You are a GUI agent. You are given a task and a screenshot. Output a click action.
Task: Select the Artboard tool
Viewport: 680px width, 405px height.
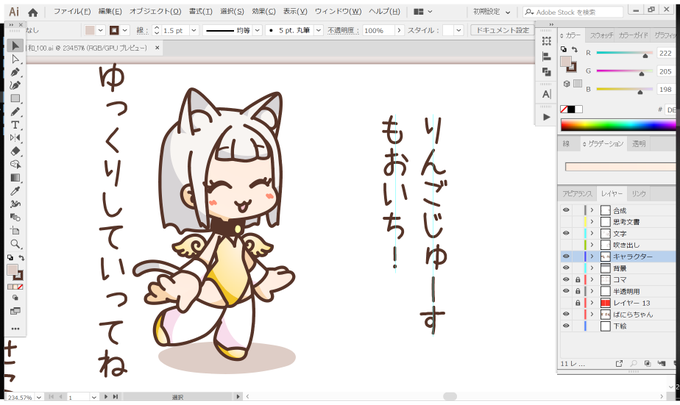(x=15, y=231)
